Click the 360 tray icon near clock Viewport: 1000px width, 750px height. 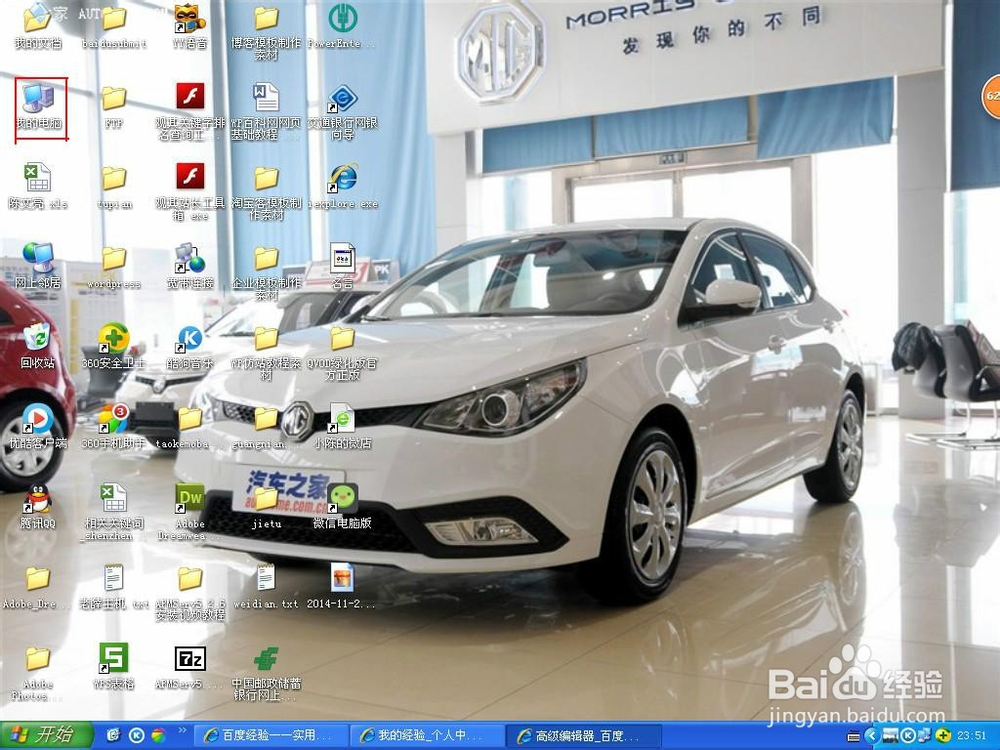pos(943,735)
